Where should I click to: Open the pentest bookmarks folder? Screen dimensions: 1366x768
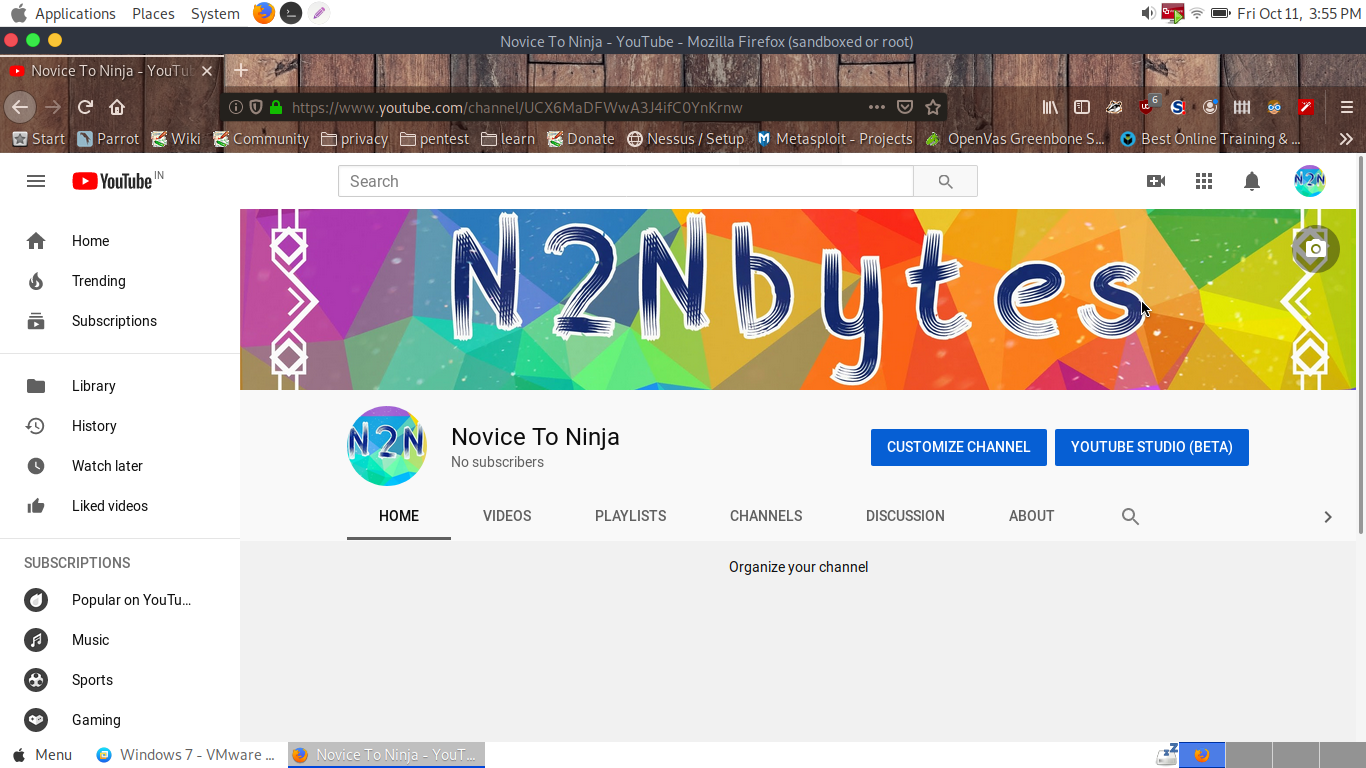434,139
